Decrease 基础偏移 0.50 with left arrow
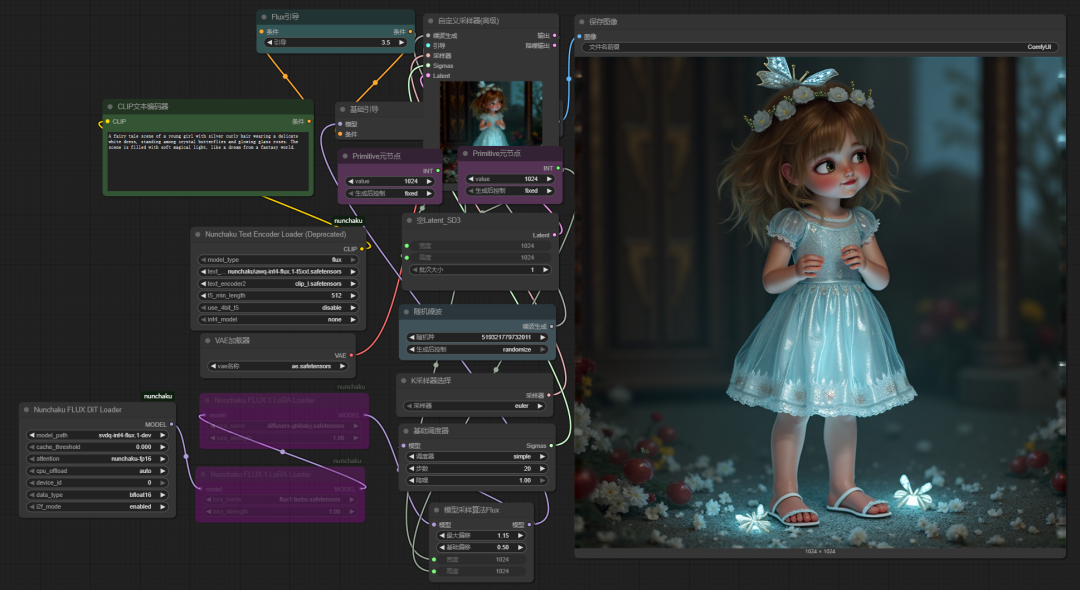This screenshot has height=590, width=1080. click(x=442, y=547)
